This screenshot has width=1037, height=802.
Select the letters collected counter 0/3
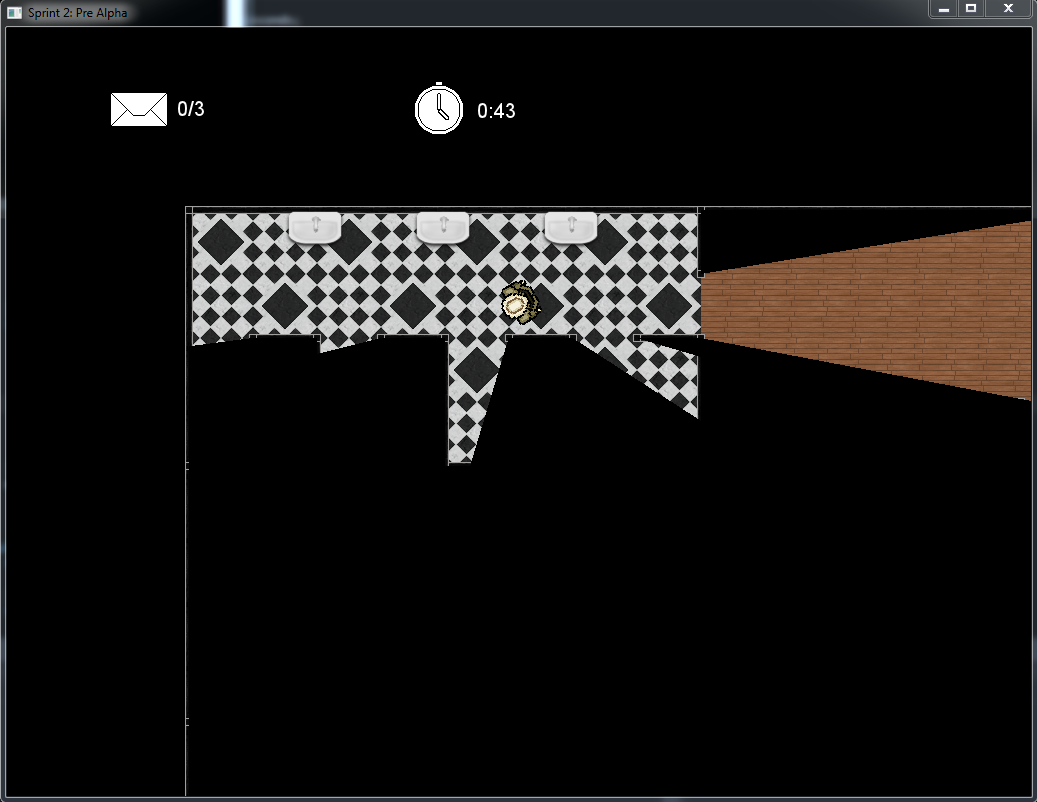click(x=191, y=109)
